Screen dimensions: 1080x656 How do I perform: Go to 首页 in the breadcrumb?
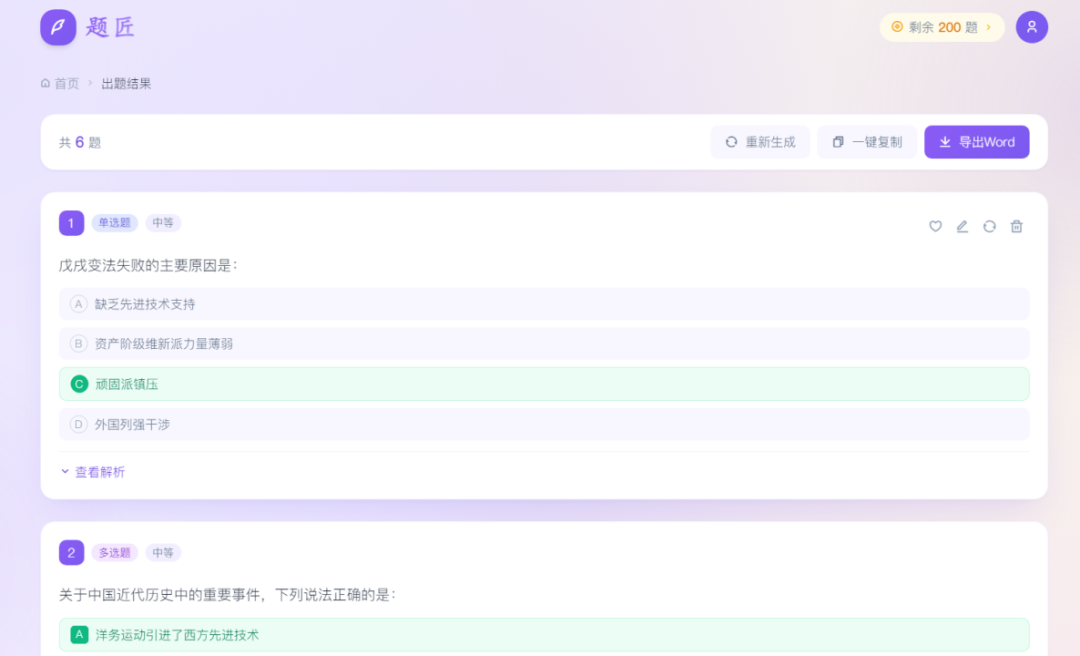tap(67, 83)
